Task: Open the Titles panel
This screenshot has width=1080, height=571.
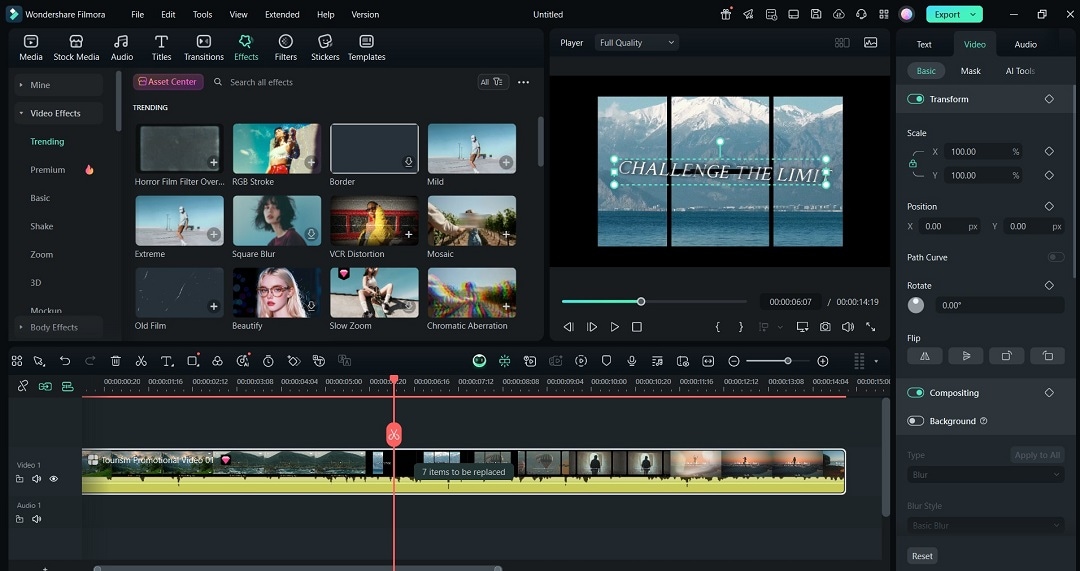Action: tap(161, 48)
